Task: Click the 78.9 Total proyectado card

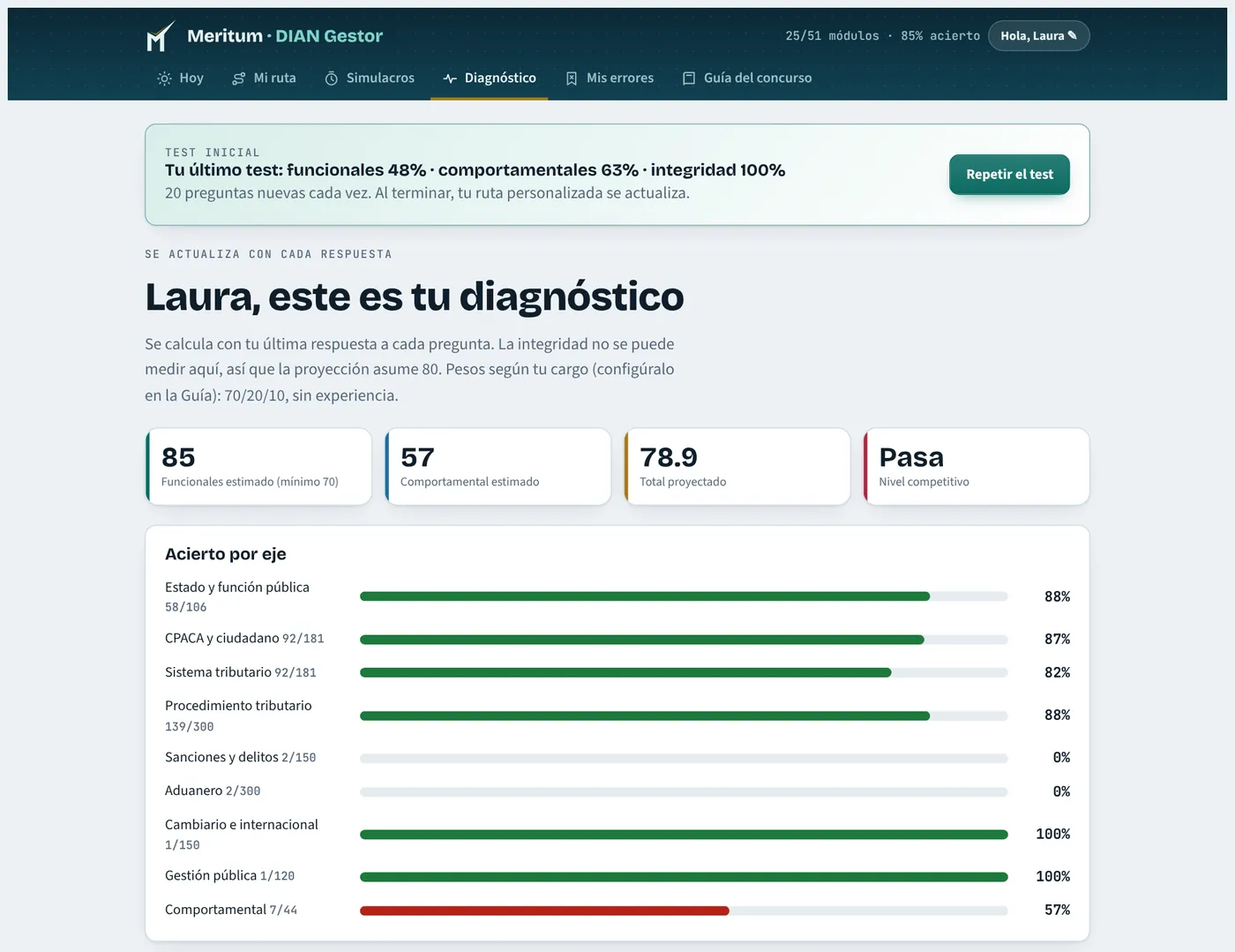Action: pyautogui.click(x=737, y=467)
